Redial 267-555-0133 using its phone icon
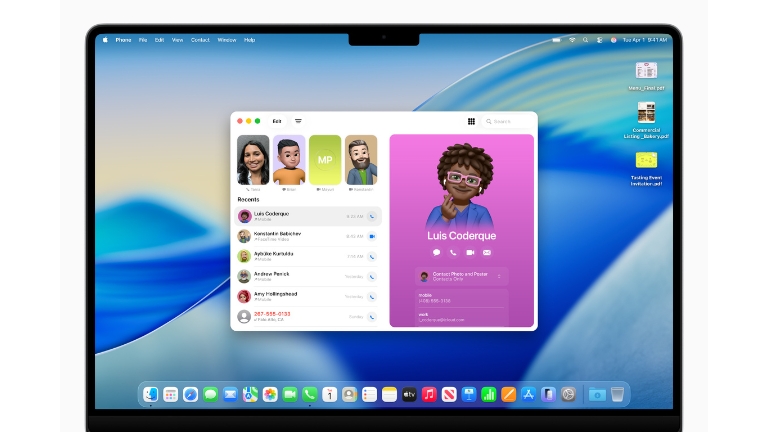The width and height of the screenshot is (768, 432). coord(372,317)
